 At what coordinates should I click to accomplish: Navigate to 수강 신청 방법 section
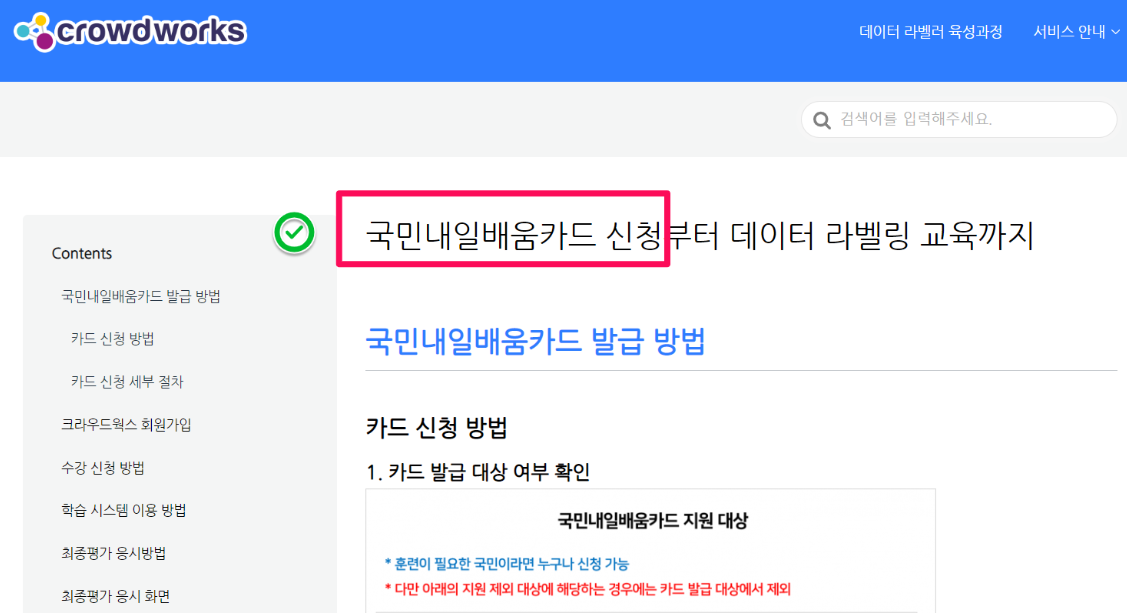coord(103,468)
